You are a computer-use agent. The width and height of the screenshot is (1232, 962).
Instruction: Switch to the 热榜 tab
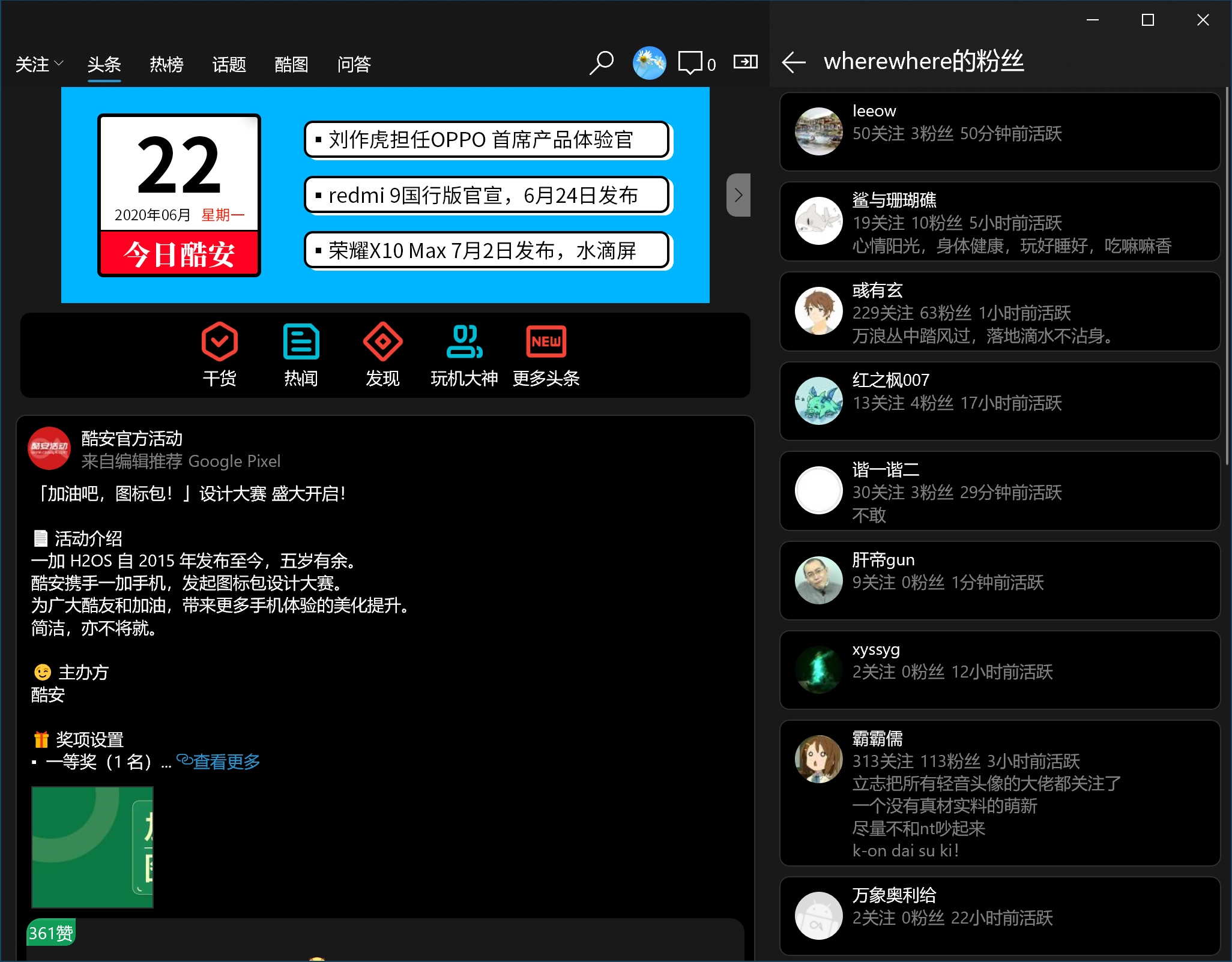click(x=166, y=64)
